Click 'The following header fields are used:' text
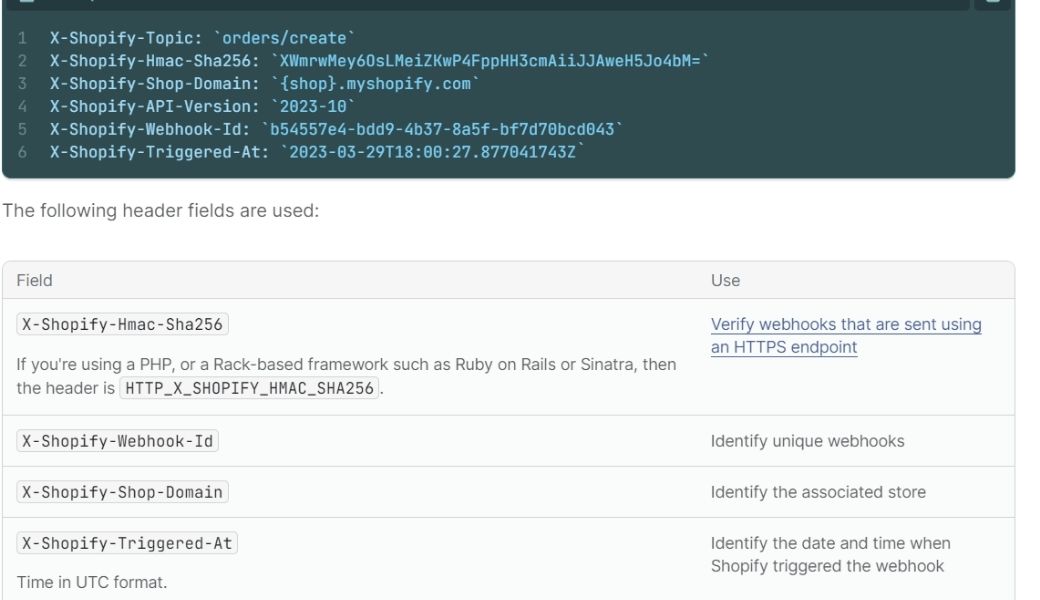The width and height of the screenshot is (1040, 600). [161, 211]
